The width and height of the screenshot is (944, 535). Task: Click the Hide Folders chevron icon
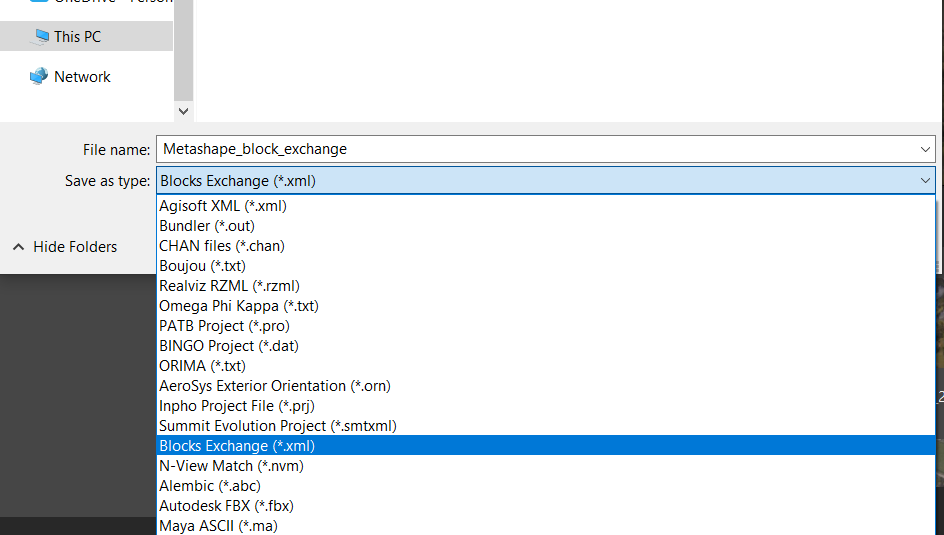(19, 247)
